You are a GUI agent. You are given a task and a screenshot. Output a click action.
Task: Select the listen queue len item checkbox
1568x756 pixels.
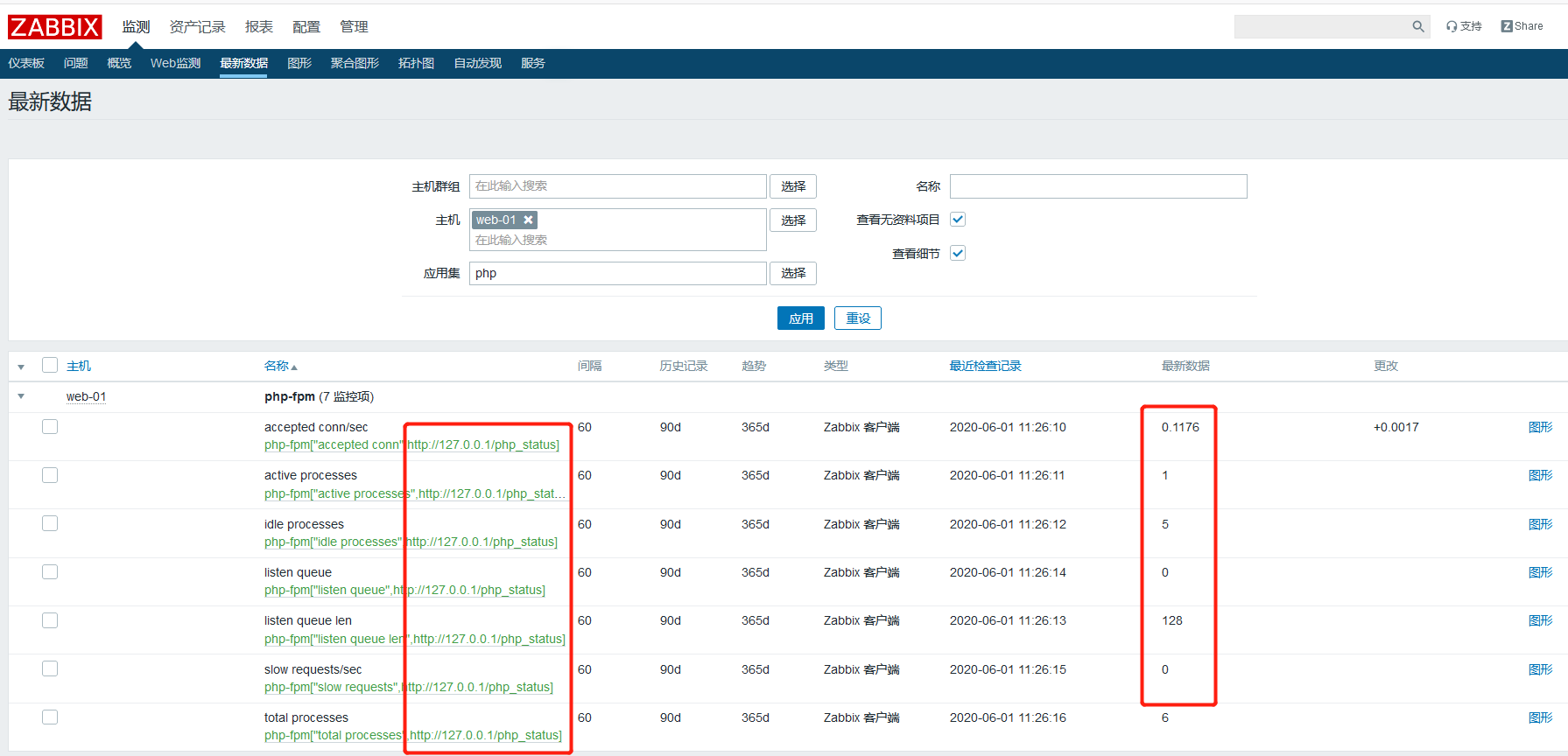(x=50, y=620)
